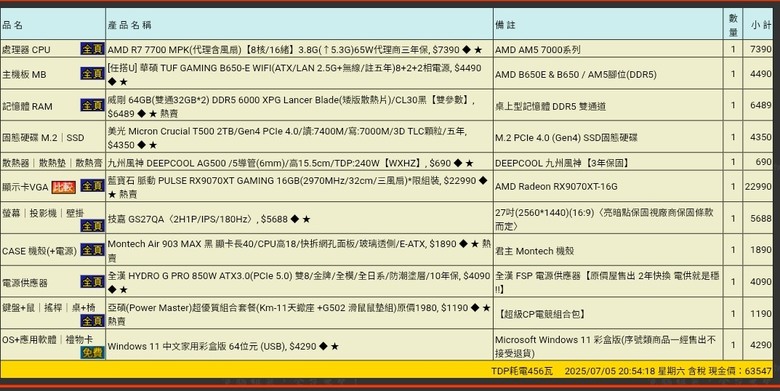Click the 27吋(2560*1440) monitor note
Image resolution: width=780 pixels, height=391 pixels.
[x=604, y=219]
